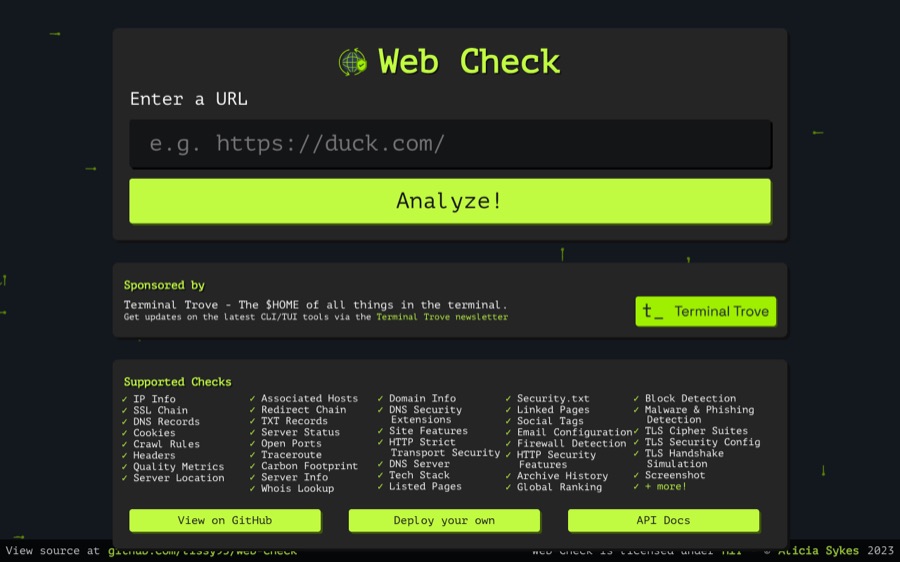900x562 pixels.
Task: Click the IP Info check item
Action: [154, 399]
